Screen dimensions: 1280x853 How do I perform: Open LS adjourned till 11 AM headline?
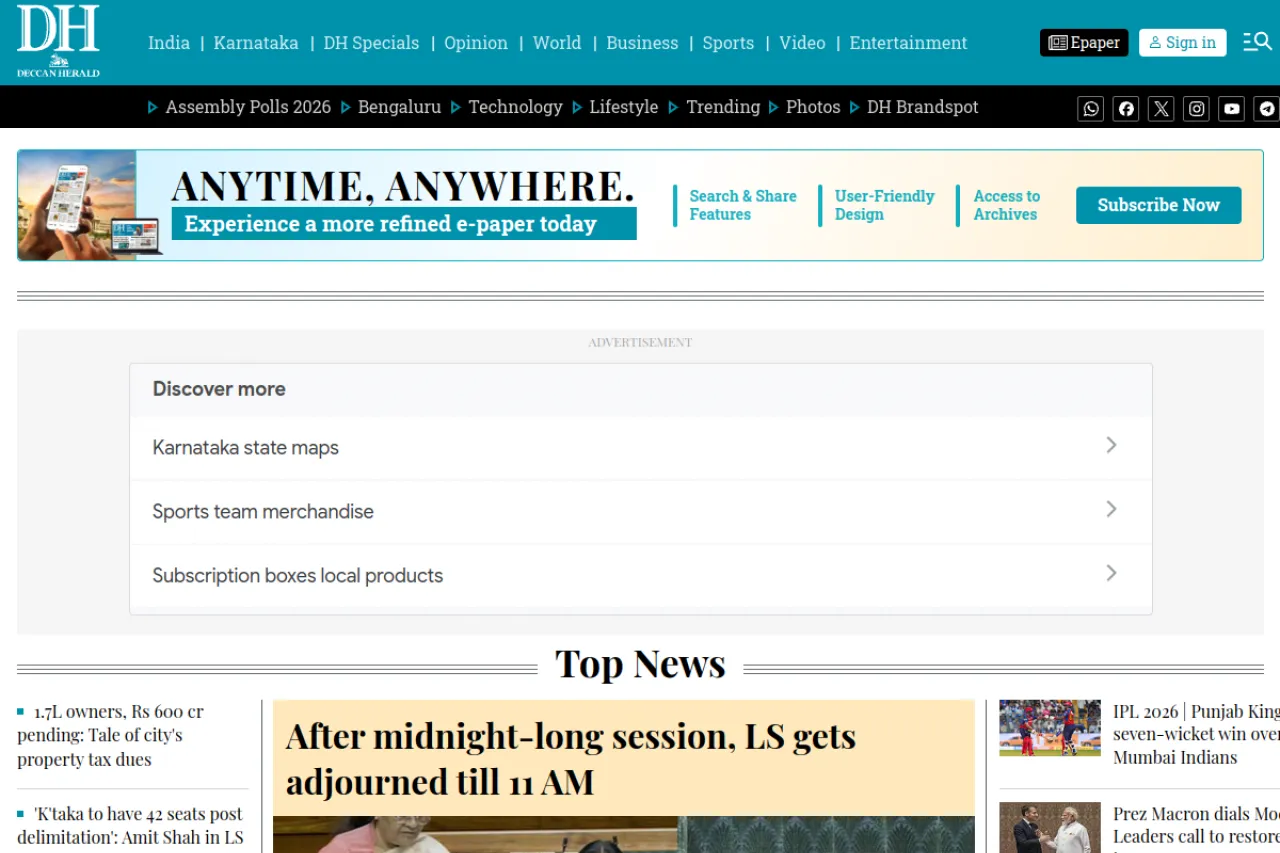(x=571, y=758)
